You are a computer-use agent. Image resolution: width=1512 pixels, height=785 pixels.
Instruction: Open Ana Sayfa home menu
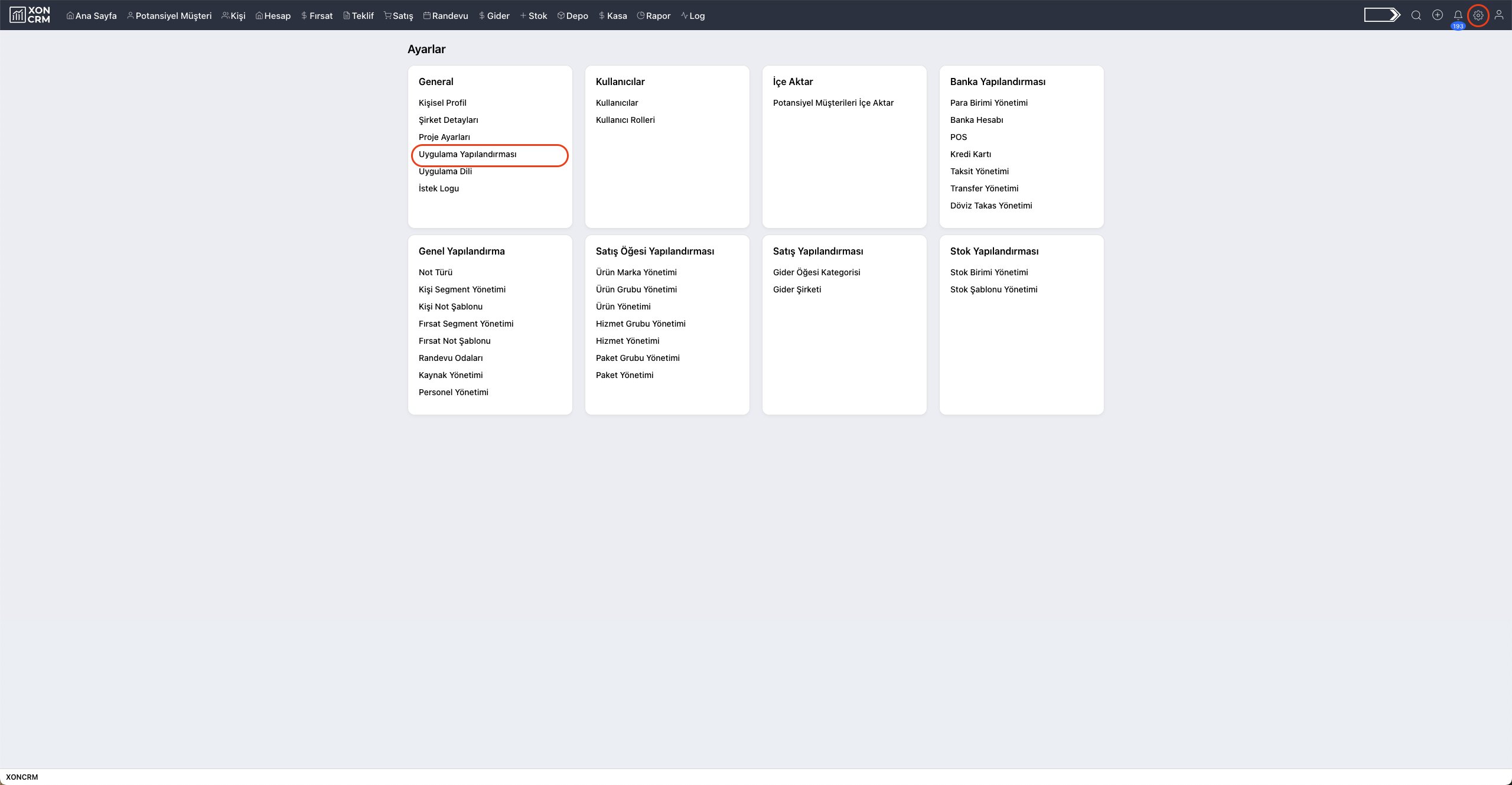[x=92, y=16]
